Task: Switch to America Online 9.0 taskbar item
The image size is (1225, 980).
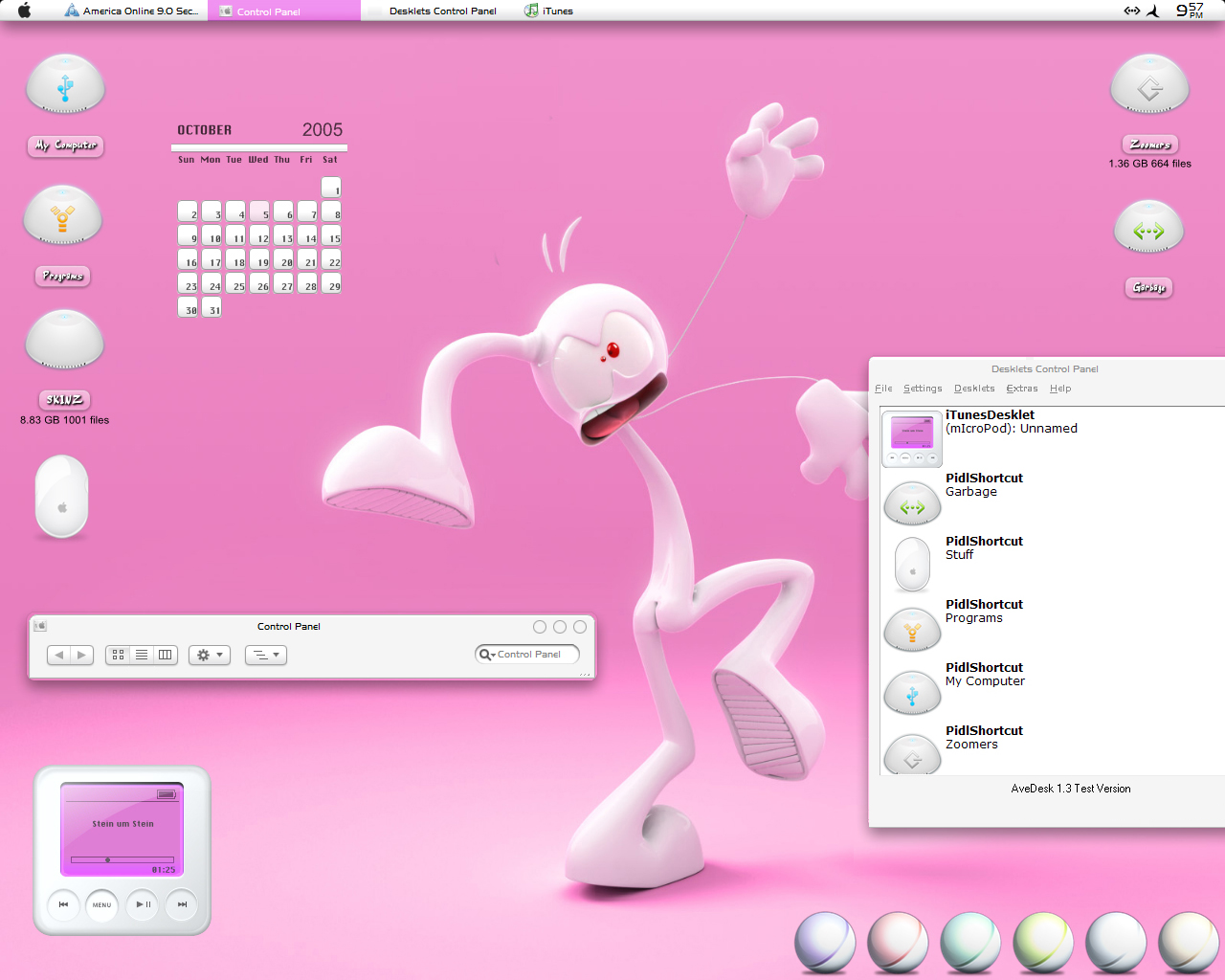Action: coord(131,11)
